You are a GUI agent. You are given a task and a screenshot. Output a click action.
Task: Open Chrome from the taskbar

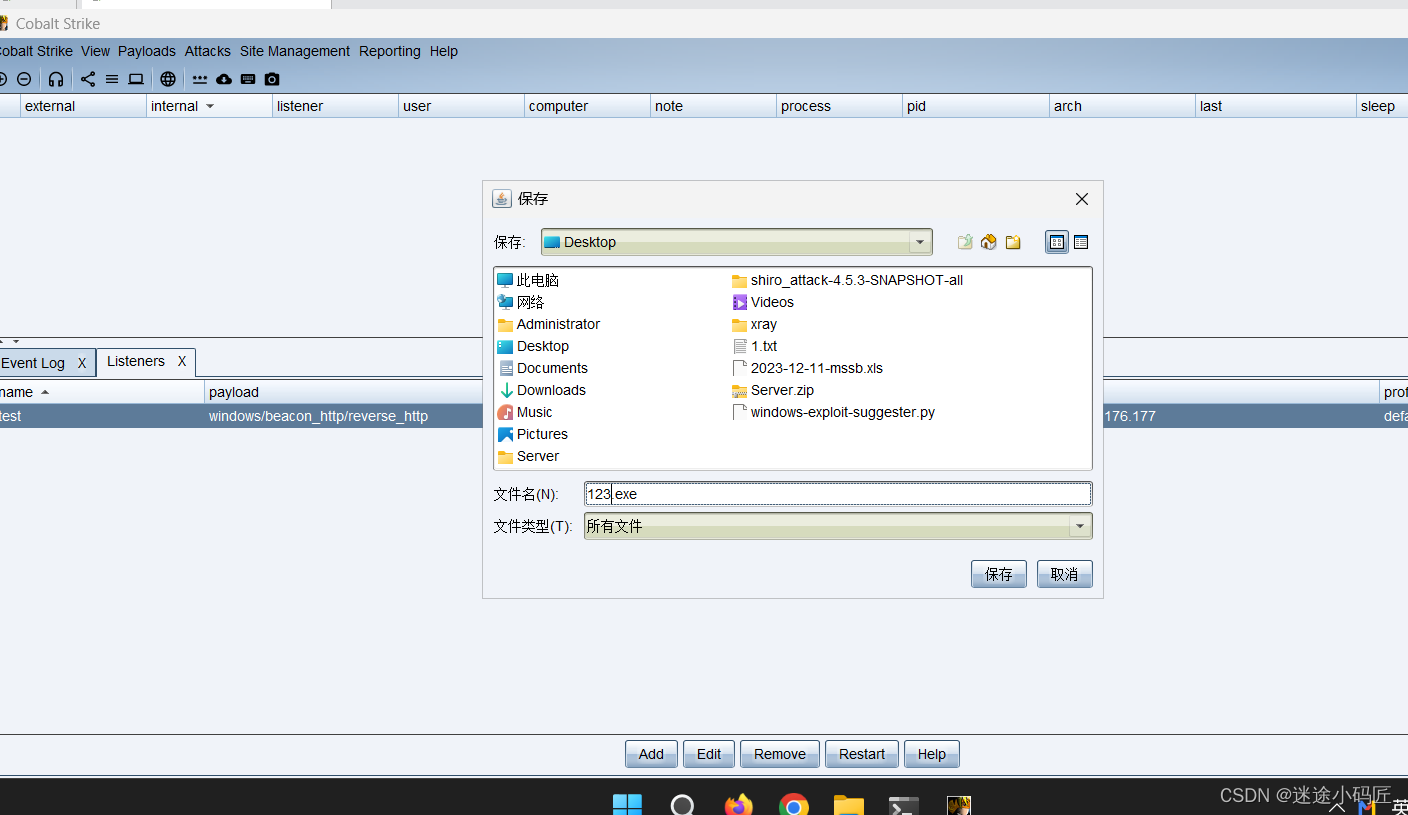click(x=794, y=805)
